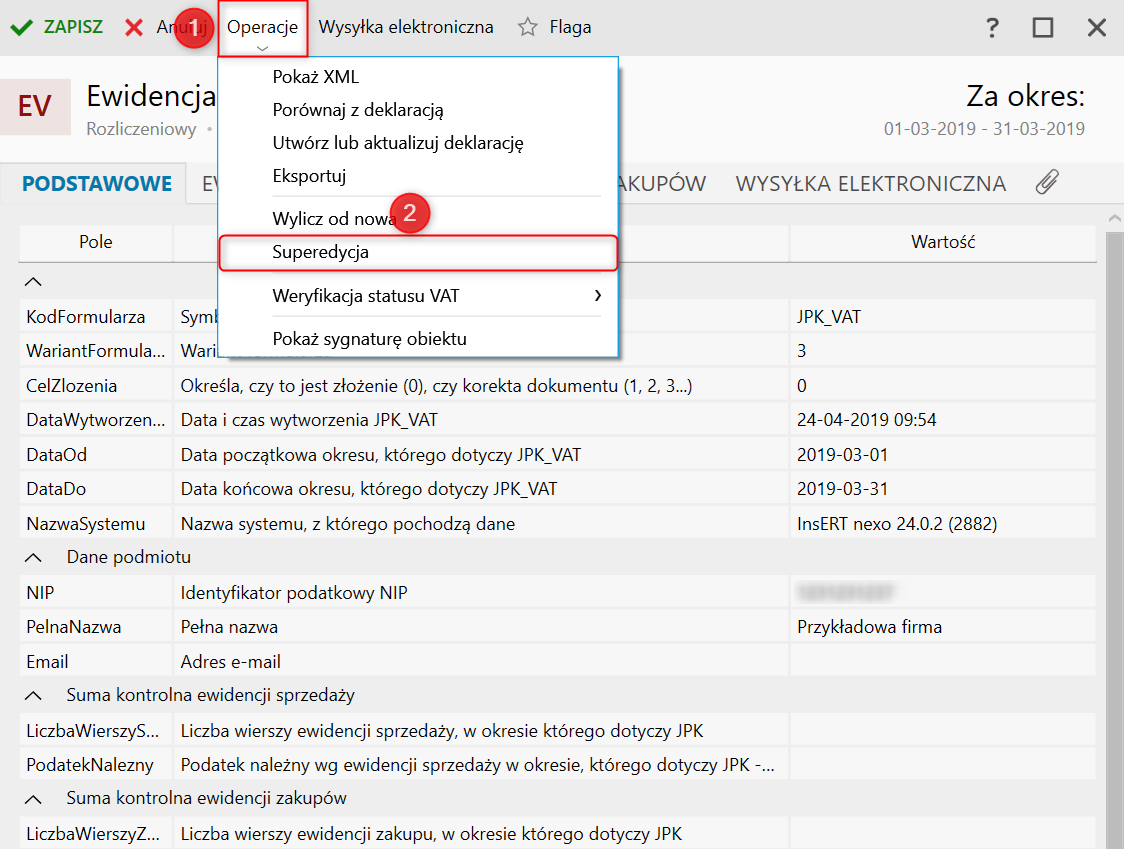
Task: Open the Operacje dropdown menu
Action: click(x=262, y=28)
